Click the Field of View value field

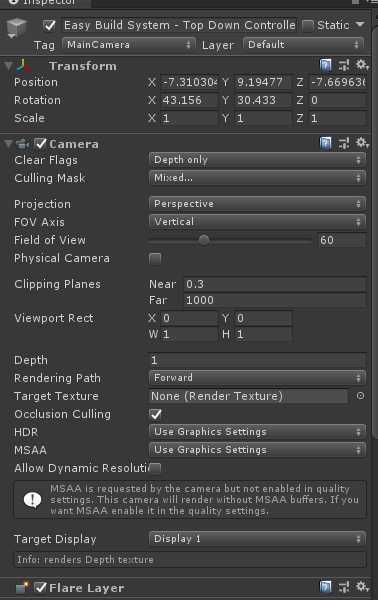(x=342, y=240)
